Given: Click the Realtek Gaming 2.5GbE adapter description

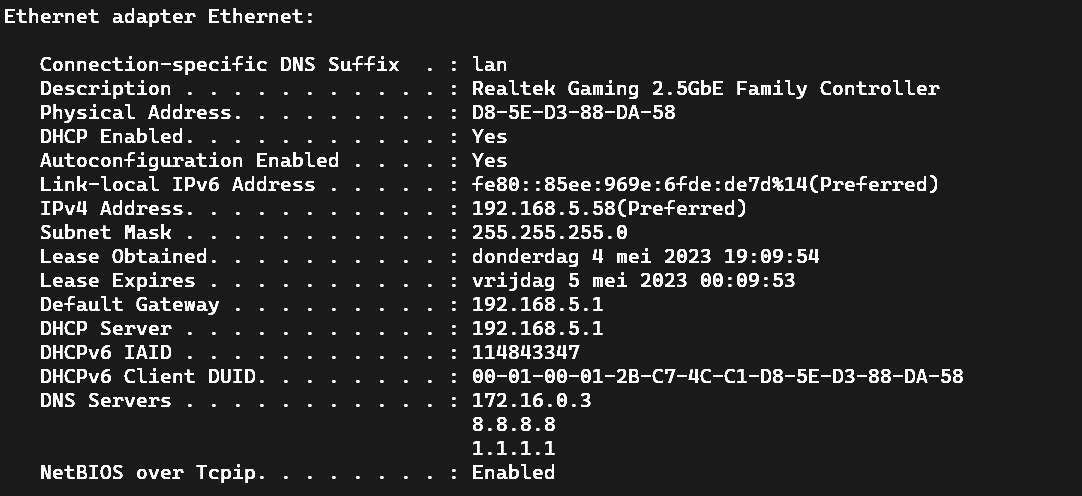Looking at the screenshot, I should [x=705, y=88].
